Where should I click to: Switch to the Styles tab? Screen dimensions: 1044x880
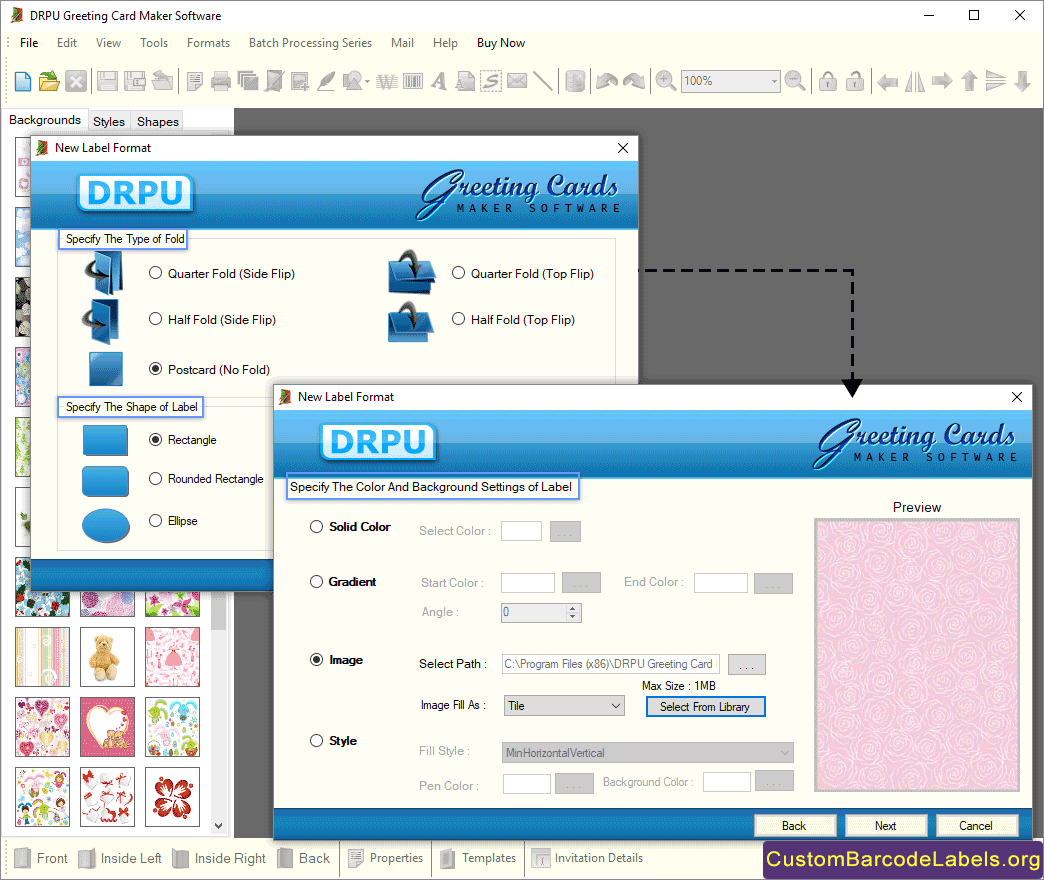[x=109, y=121]
